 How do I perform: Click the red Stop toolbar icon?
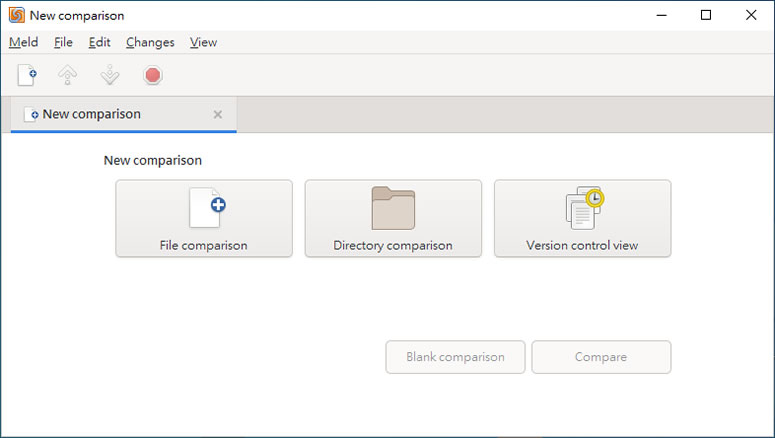[153, 75]
